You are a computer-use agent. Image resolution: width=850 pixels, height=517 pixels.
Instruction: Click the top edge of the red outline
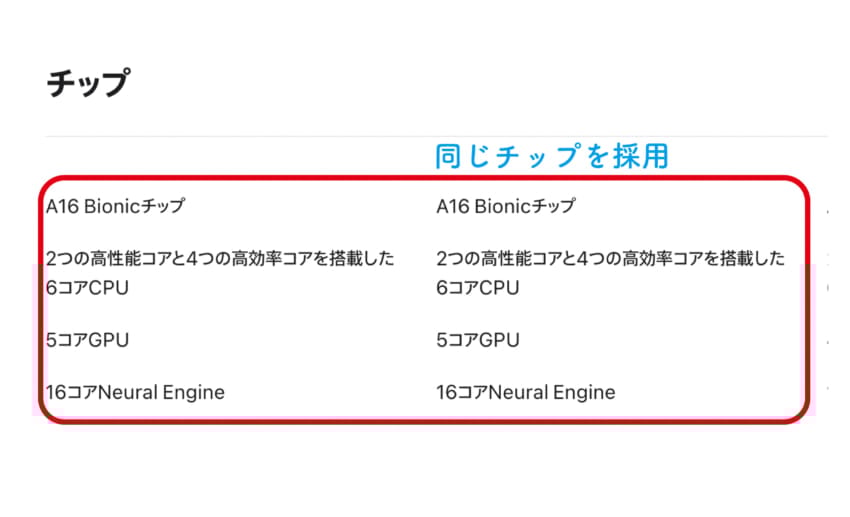(x=420, y=178)
